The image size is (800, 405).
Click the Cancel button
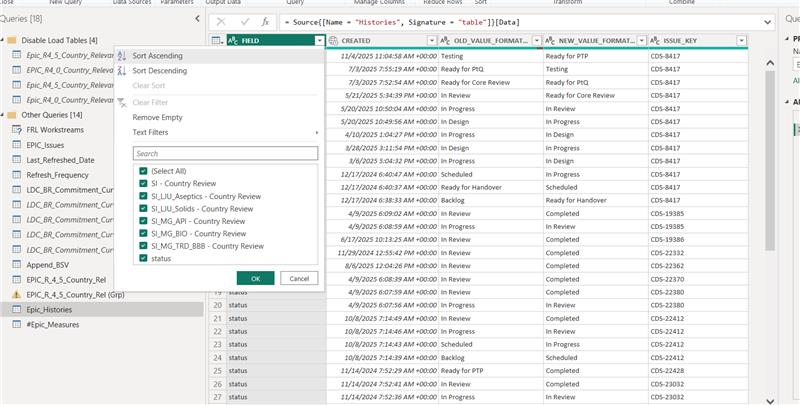click(299, 279)
